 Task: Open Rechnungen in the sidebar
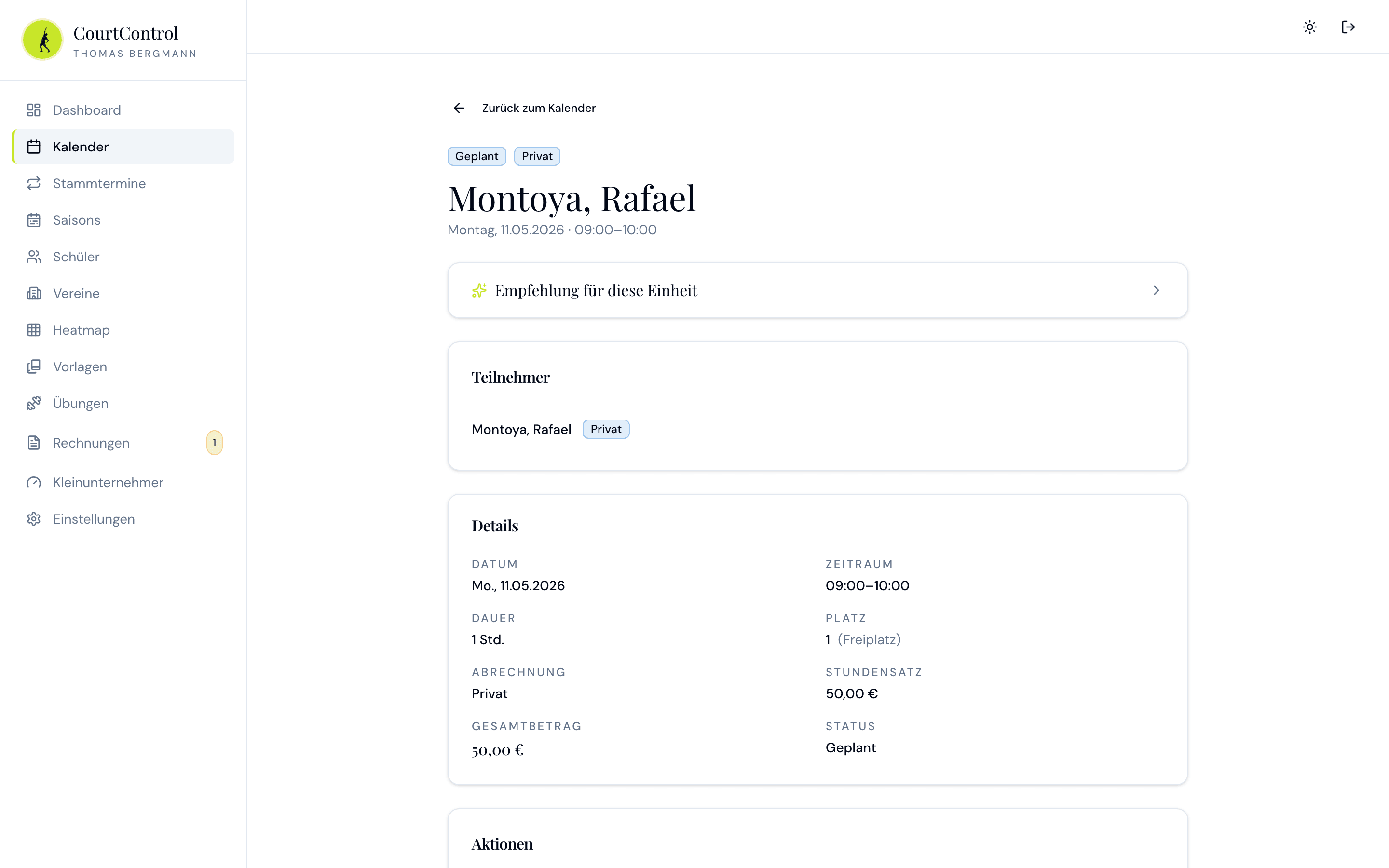pyautogui.click(x=123, y=443)
